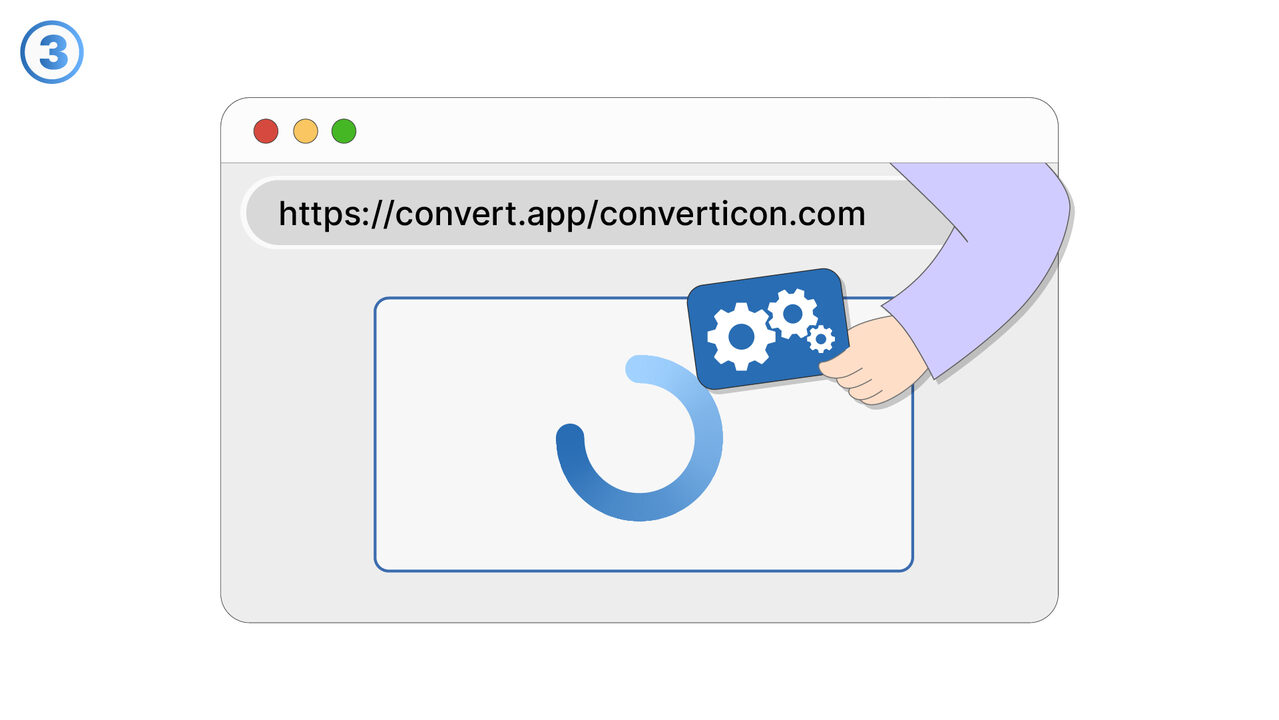
Task: Click the medium gear on the blue card
Action: point(793,313)
